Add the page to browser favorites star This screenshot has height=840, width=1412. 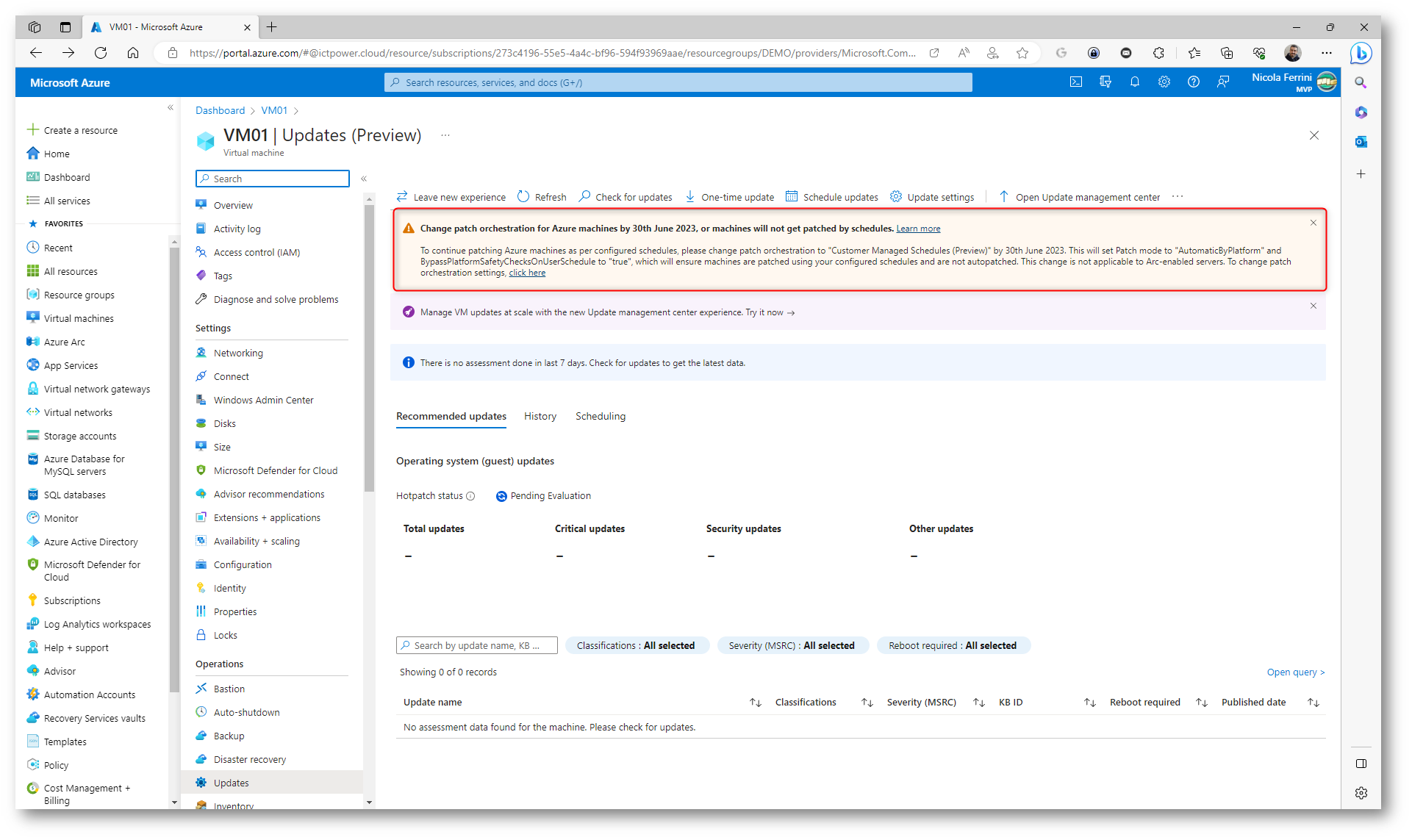pyautogui.click(x=1022, y=53)
